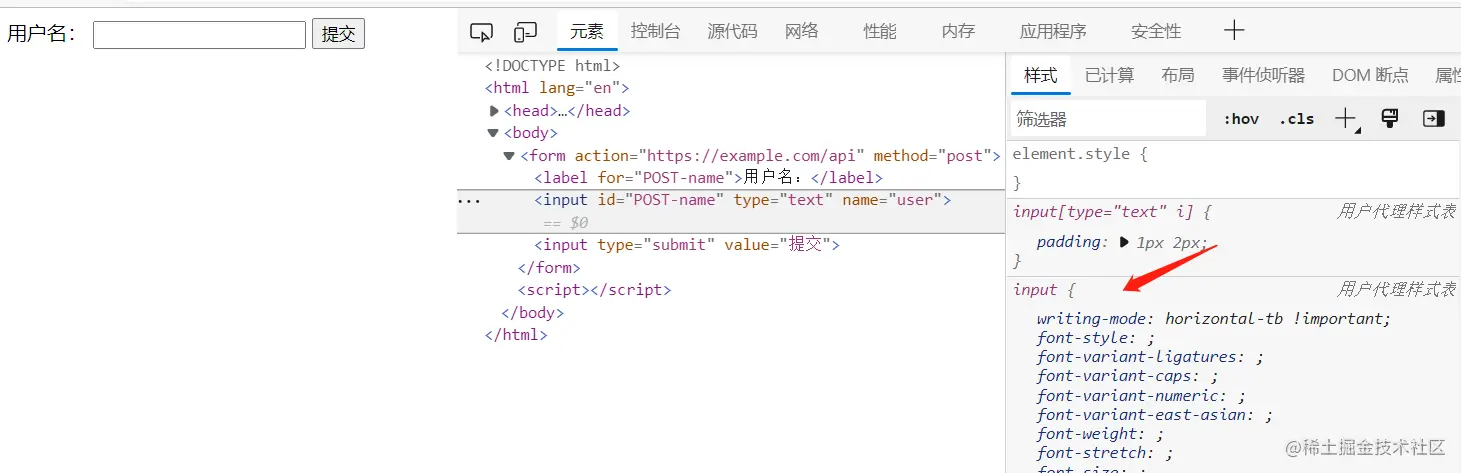
Task: Switch to the DOM 断点 sub-tab
Action: tap(1370, 75)
